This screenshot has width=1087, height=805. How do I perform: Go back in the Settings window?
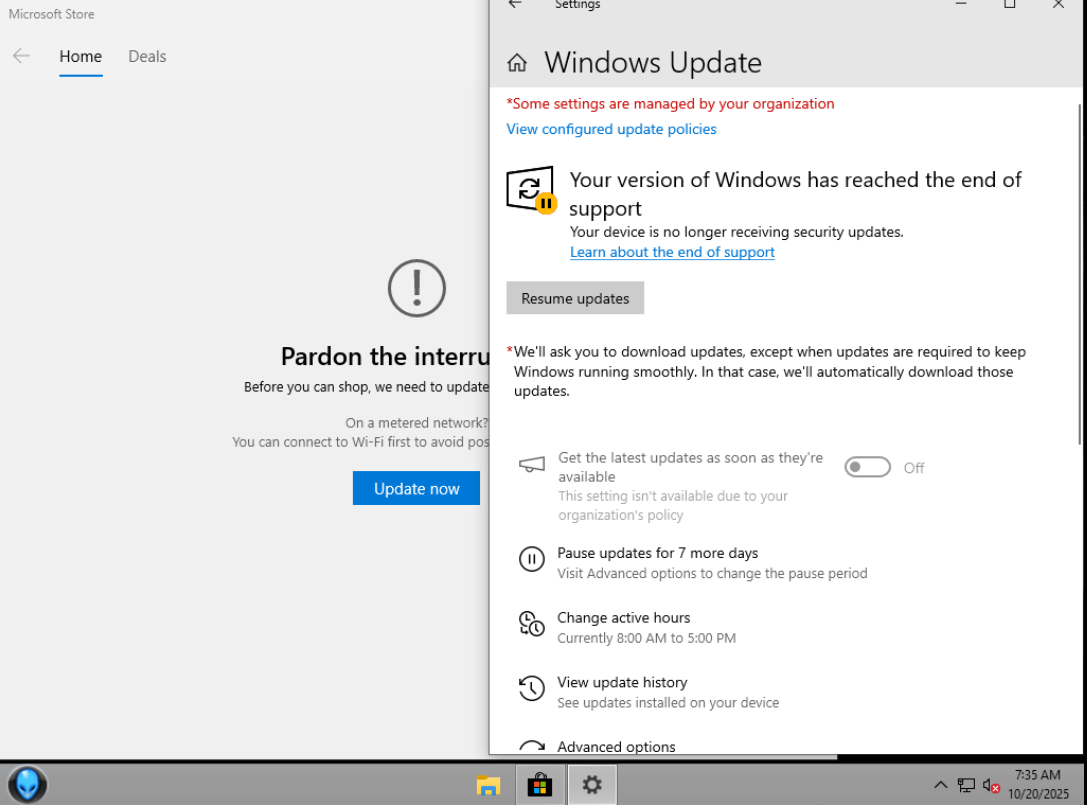(514, 4)
